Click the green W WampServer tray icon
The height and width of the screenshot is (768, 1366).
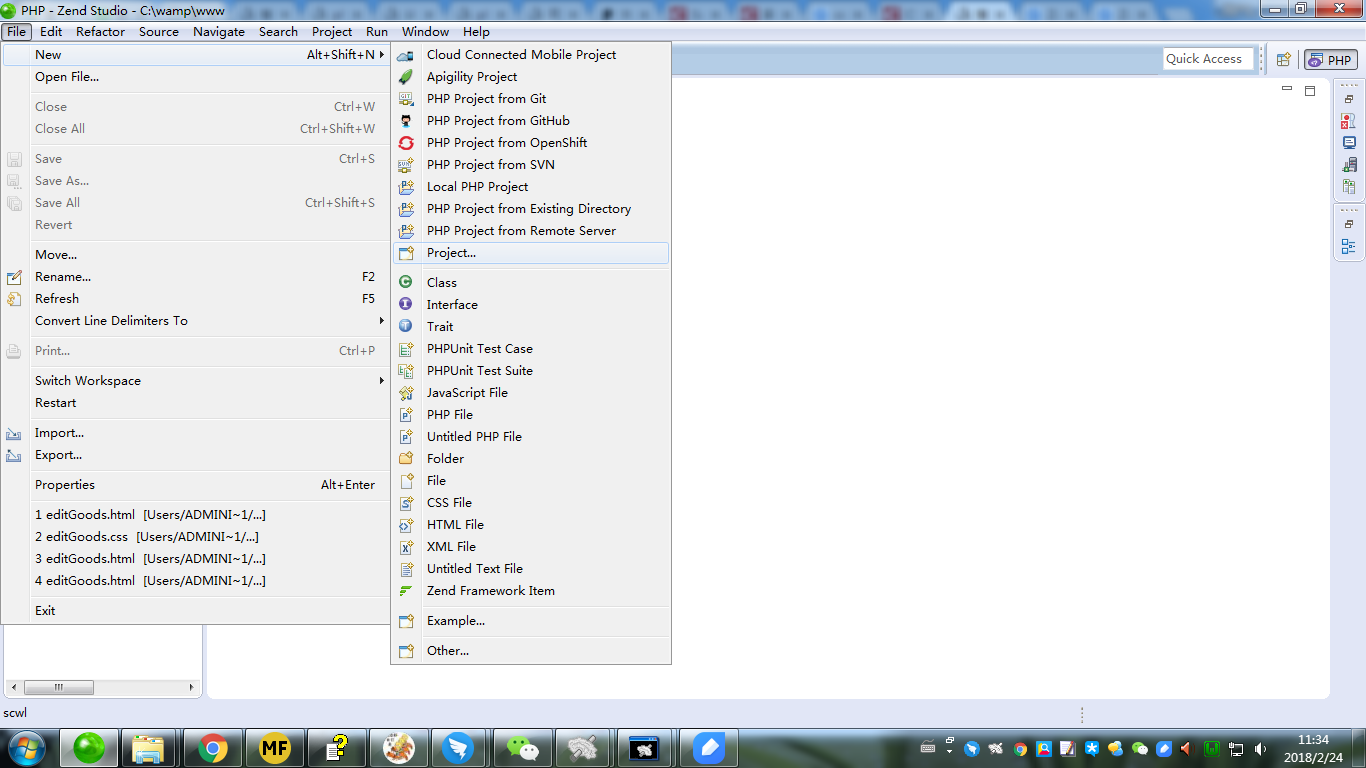pos(1212,748)
